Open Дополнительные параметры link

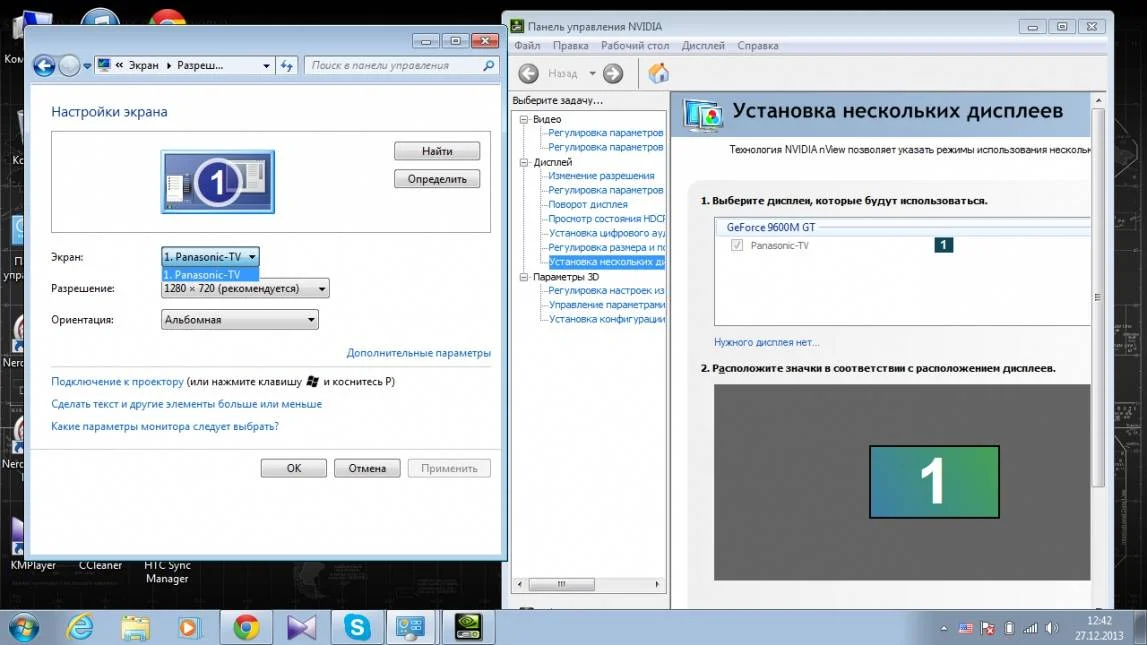tap(418, 352)
